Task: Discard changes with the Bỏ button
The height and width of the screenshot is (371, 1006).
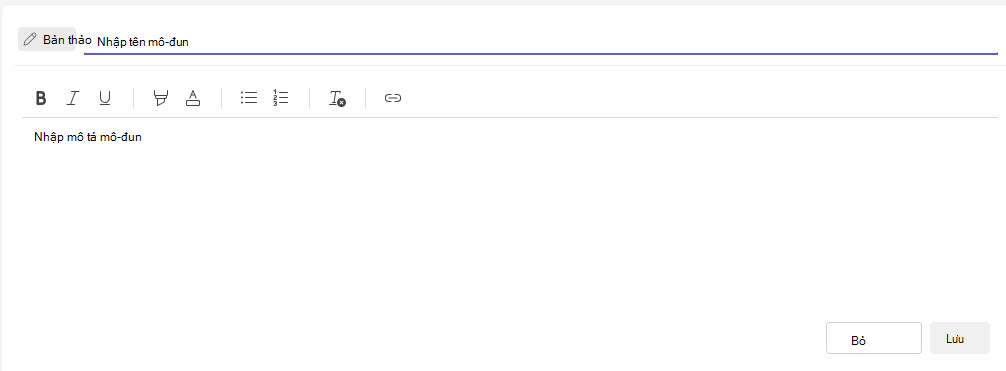Action: pyautogui.click(x=874, y=338)
